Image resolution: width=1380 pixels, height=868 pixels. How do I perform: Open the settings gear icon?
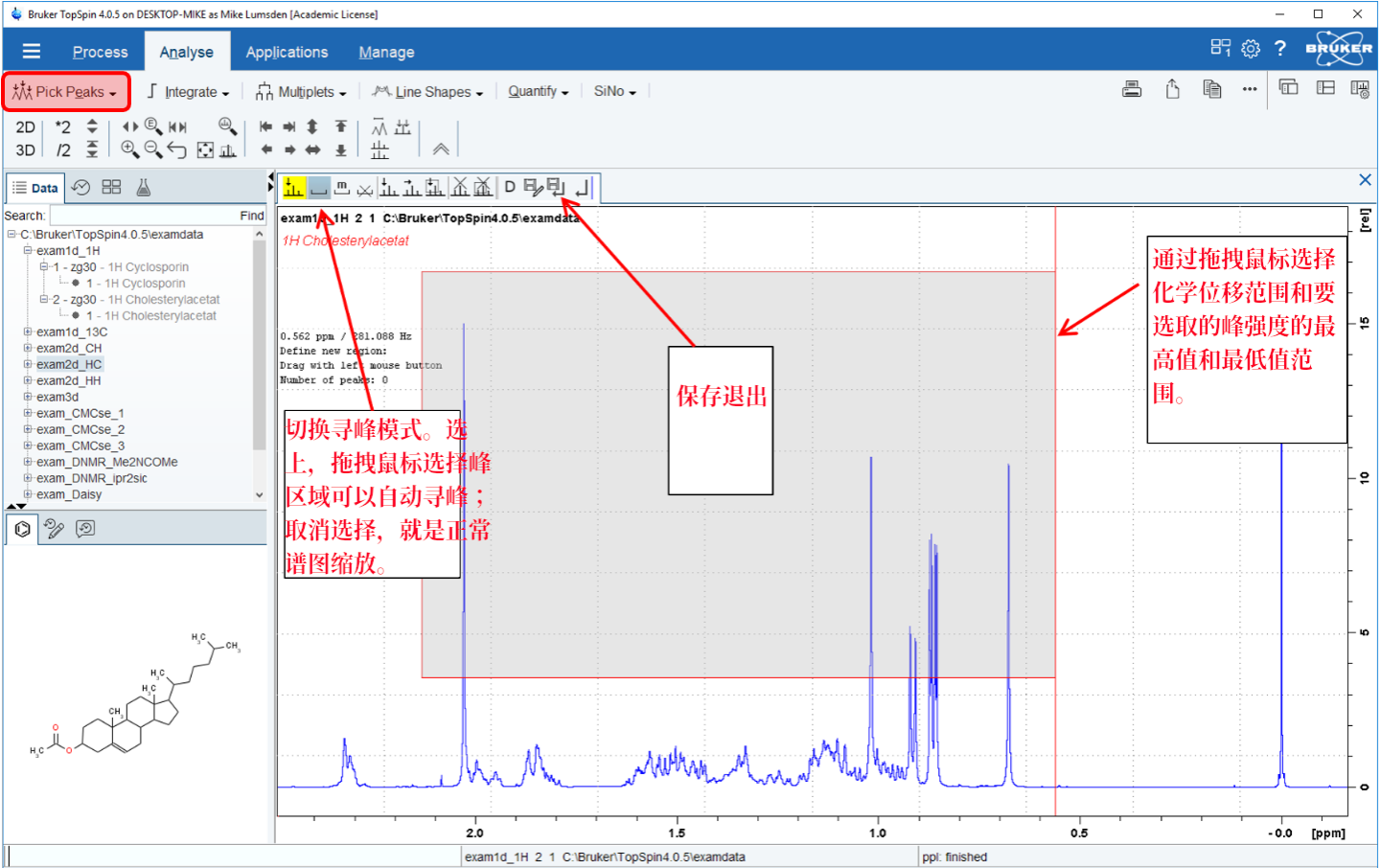tap(1251, 49)
